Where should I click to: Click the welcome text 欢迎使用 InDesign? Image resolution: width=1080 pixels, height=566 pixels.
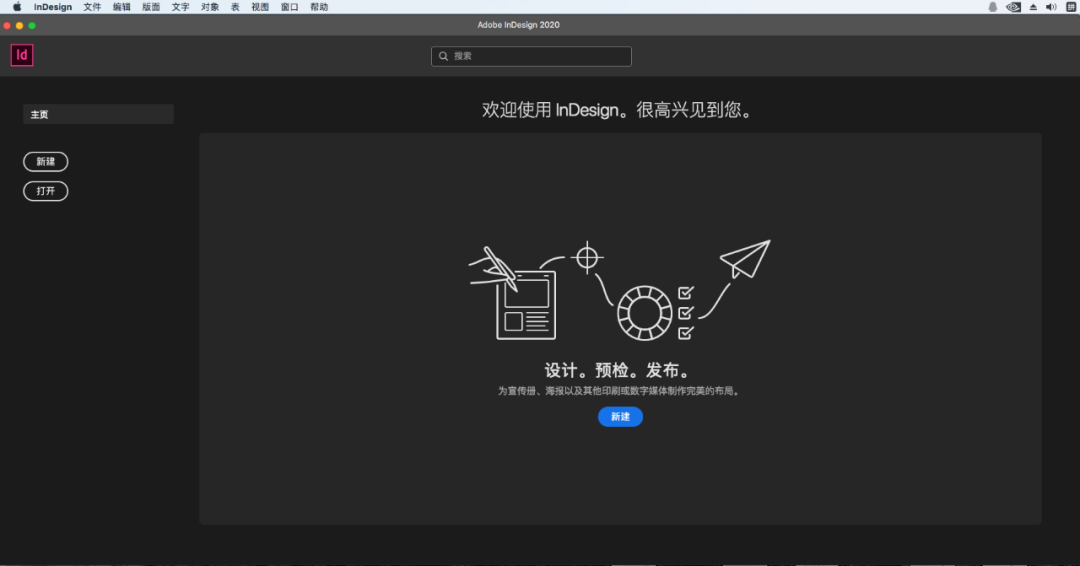[619, 110]
